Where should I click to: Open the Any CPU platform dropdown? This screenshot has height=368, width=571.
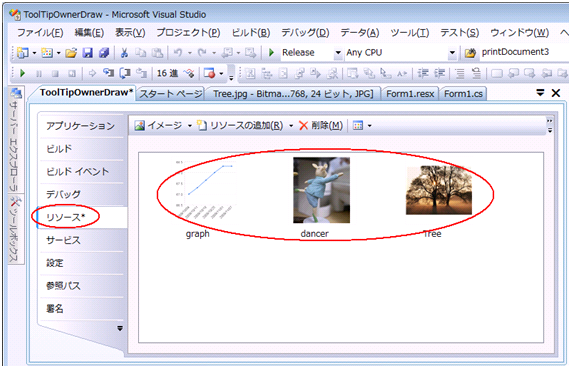(452, 53)
